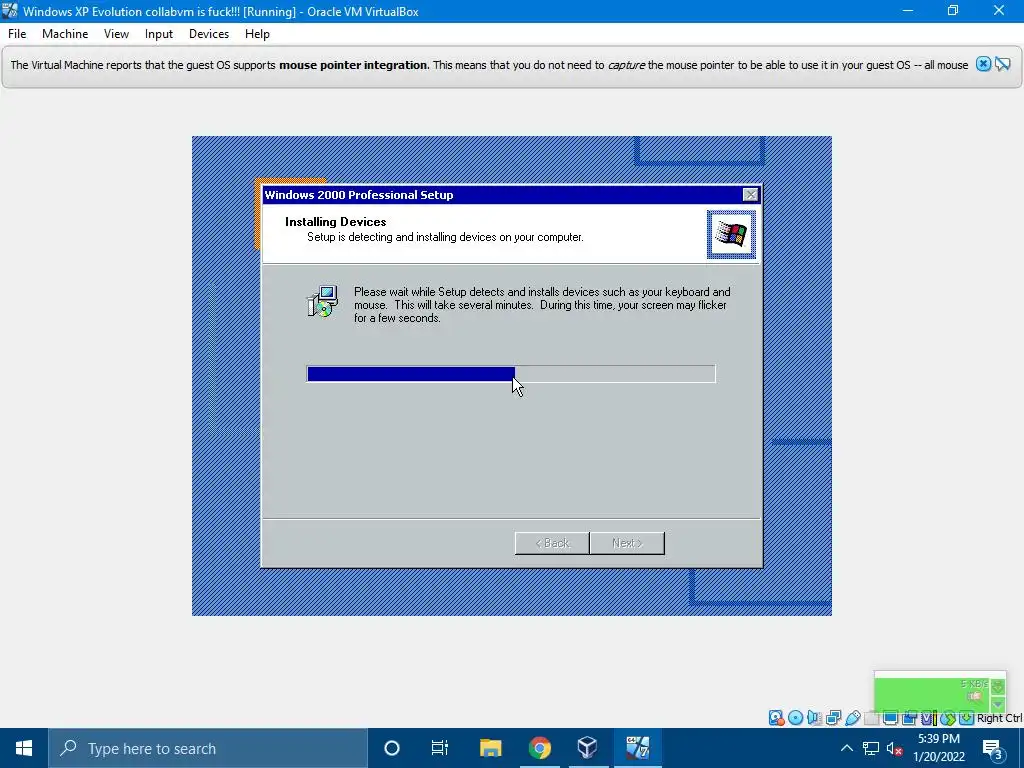Screen dimensions: 1024x768
Task: Click the display monitor status icon
Action: tap(890, 718)
